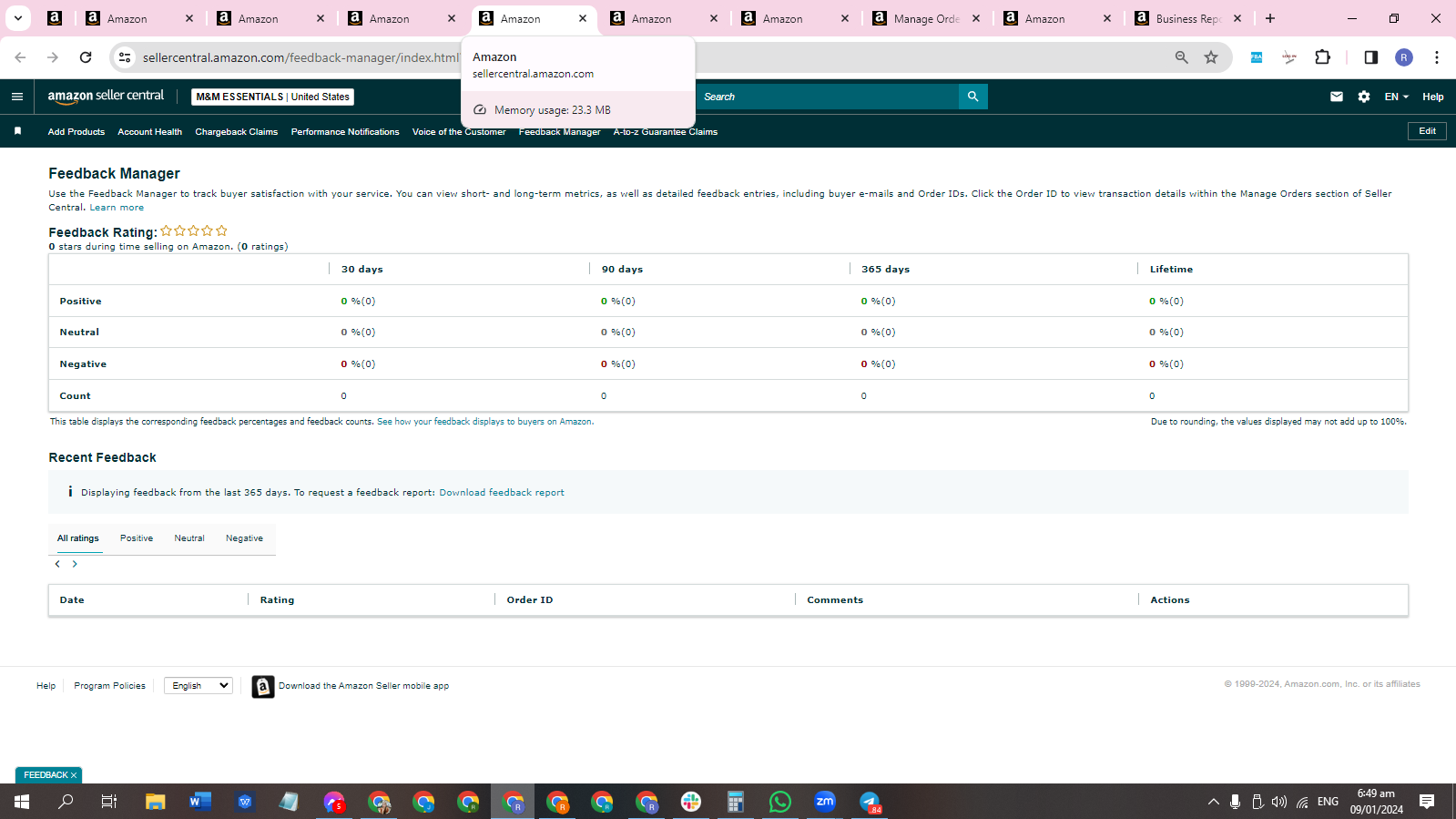This screenshot has width=1456, height=819.
Task: Open the Seller Central messages envelope icon
Action: pyautogui.click(x=1337, y=97)
